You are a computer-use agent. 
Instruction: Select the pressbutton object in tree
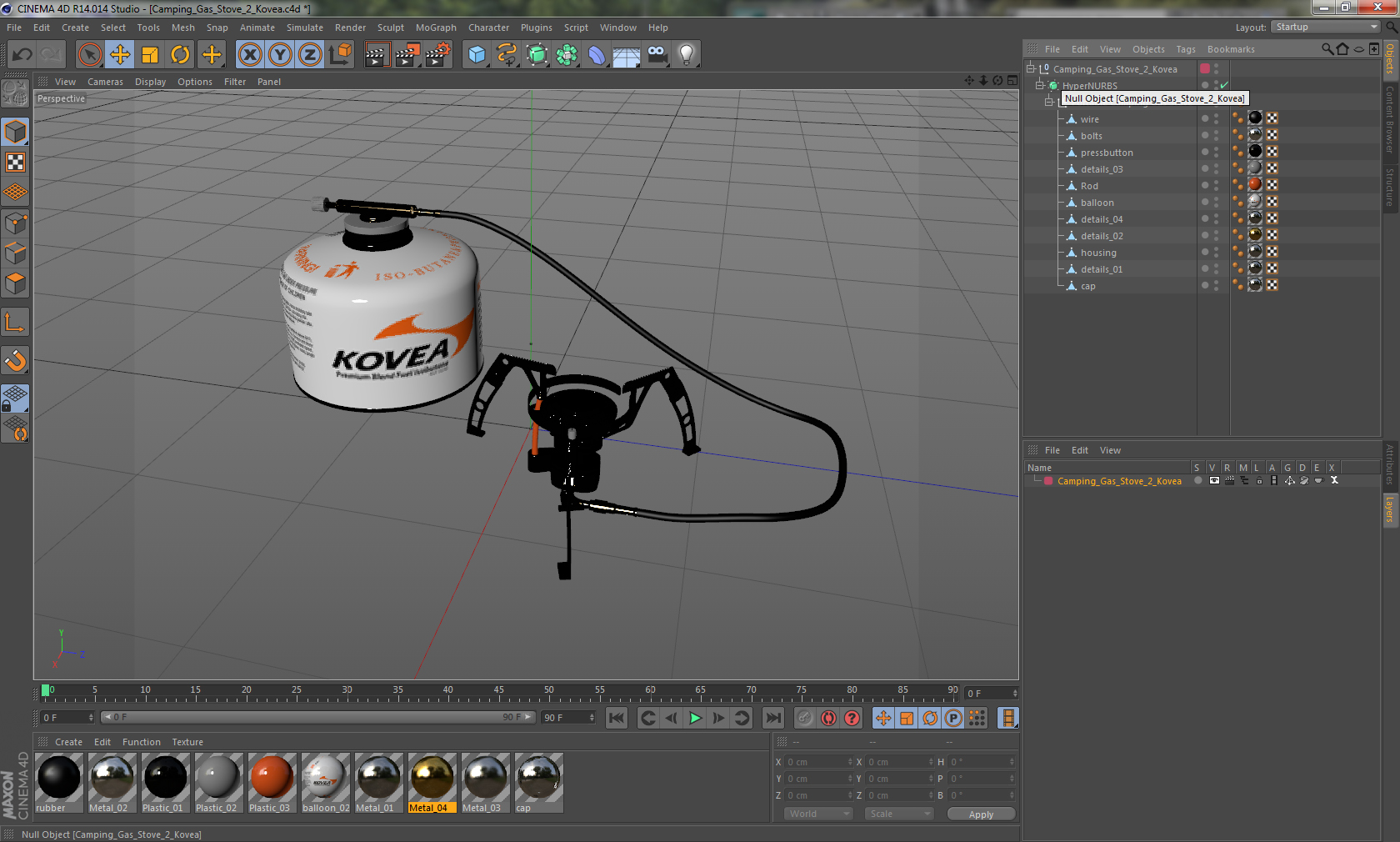point(1107,153)
